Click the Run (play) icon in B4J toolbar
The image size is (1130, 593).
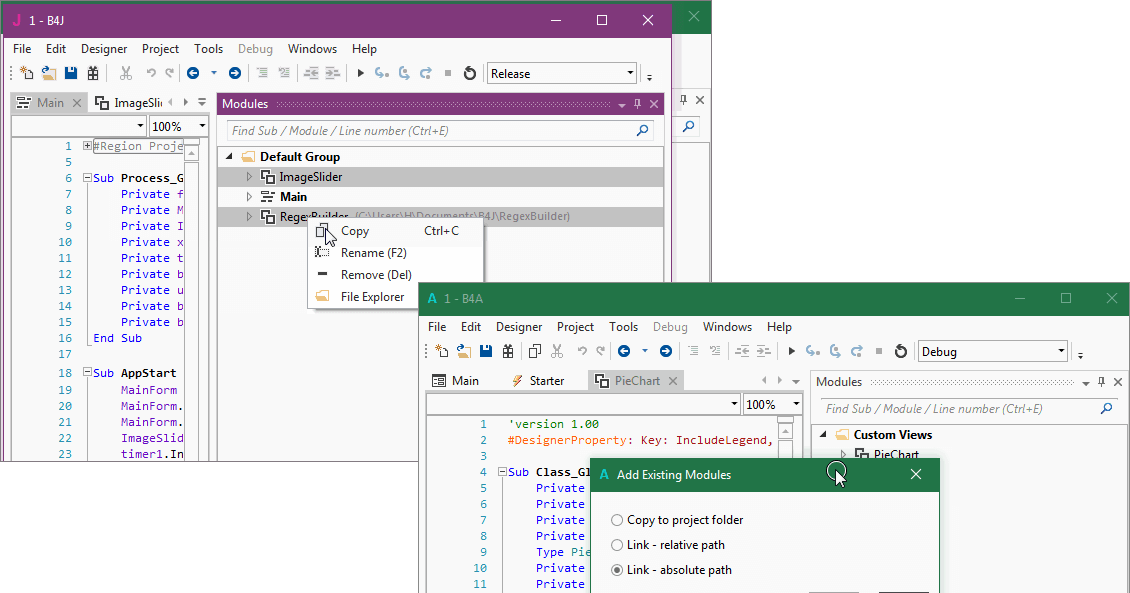pyautogui.click(x=361, y=73)
